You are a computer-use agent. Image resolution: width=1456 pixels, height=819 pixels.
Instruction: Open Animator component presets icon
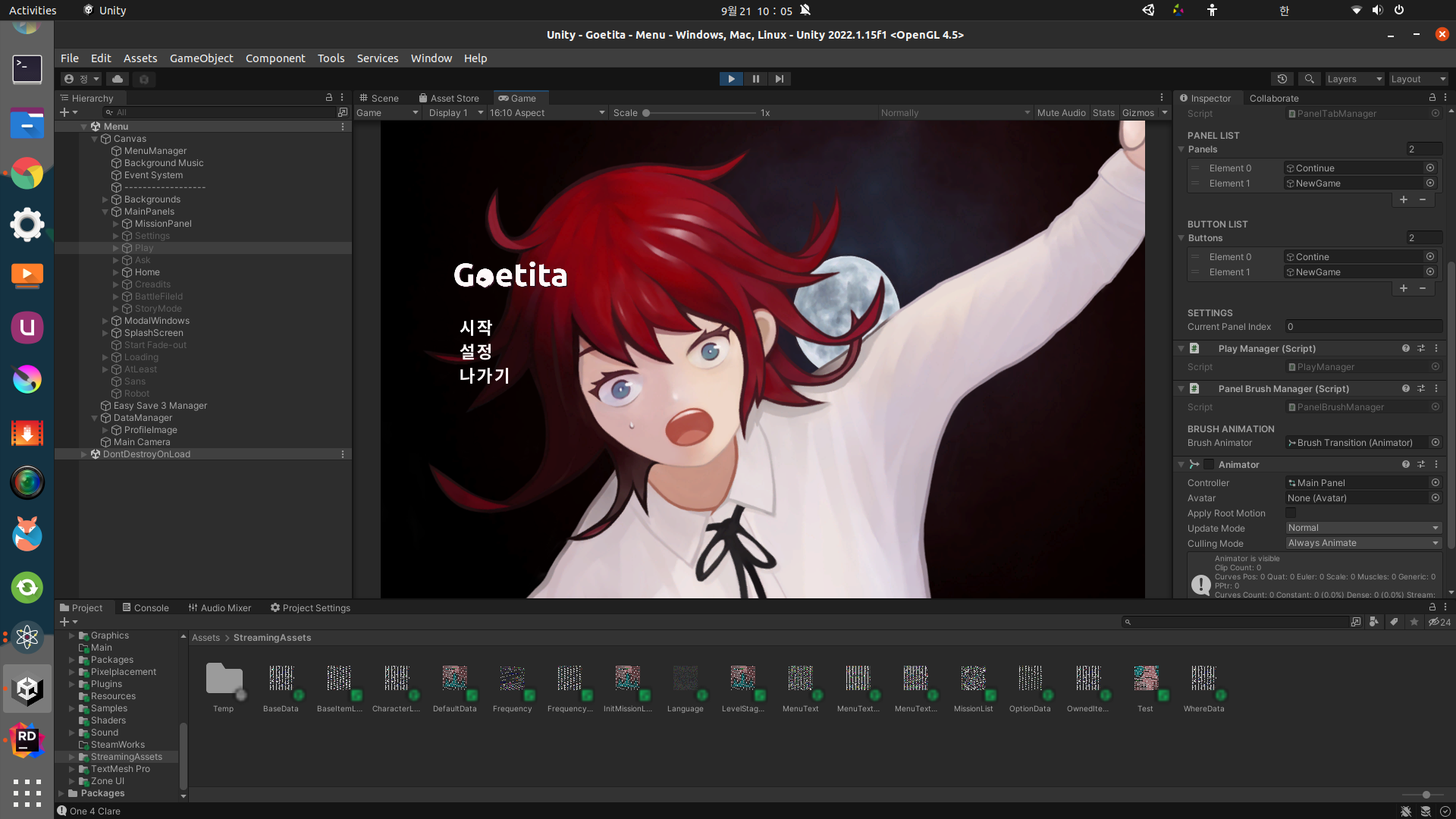[1421, 464]
